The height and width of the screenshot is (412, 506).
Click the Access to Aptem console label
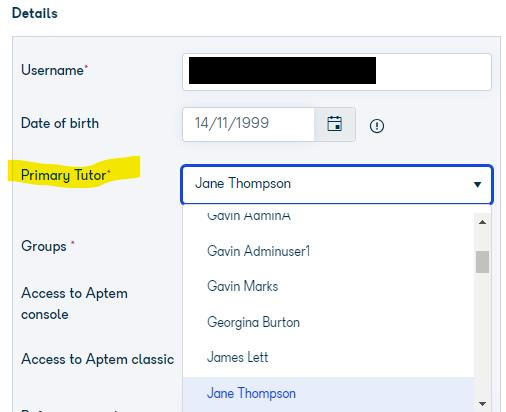pos(74,304)
